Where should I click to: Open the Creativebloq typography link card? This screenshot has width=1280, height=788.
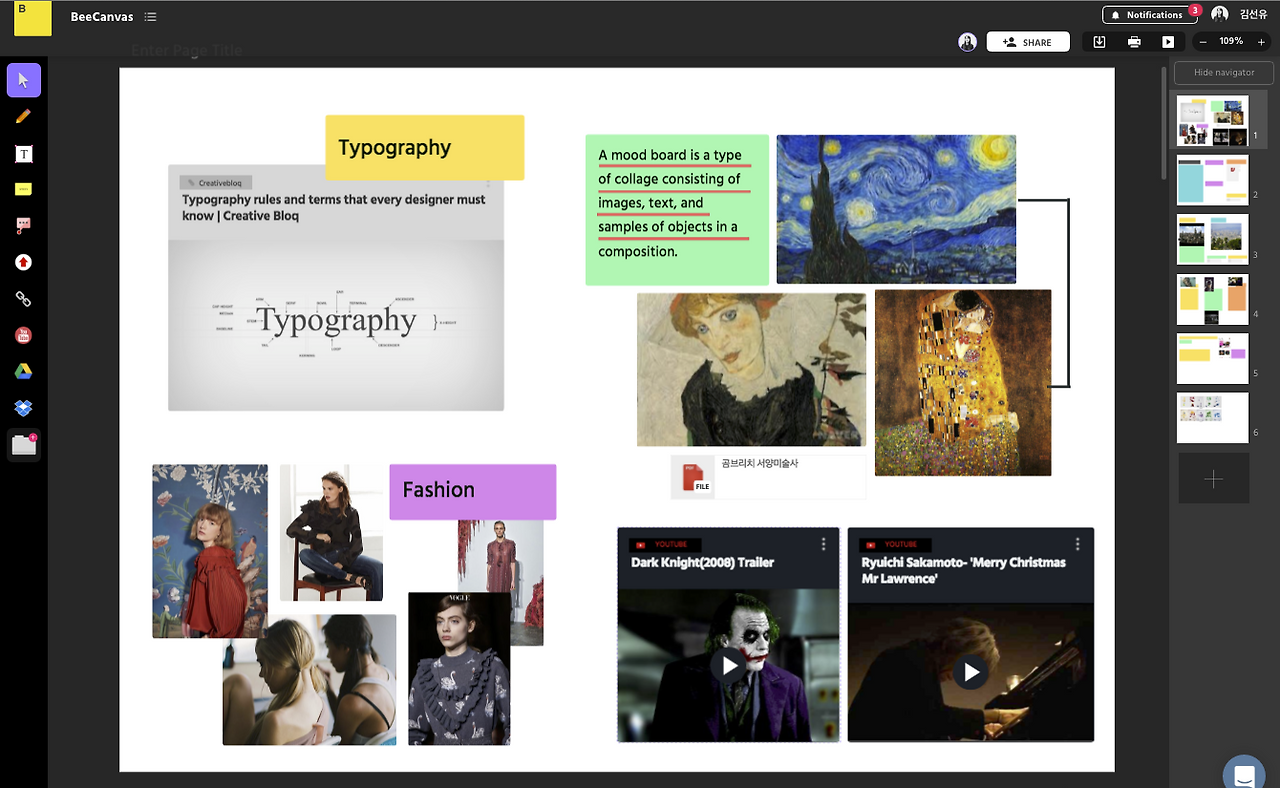tap(336, 288)
